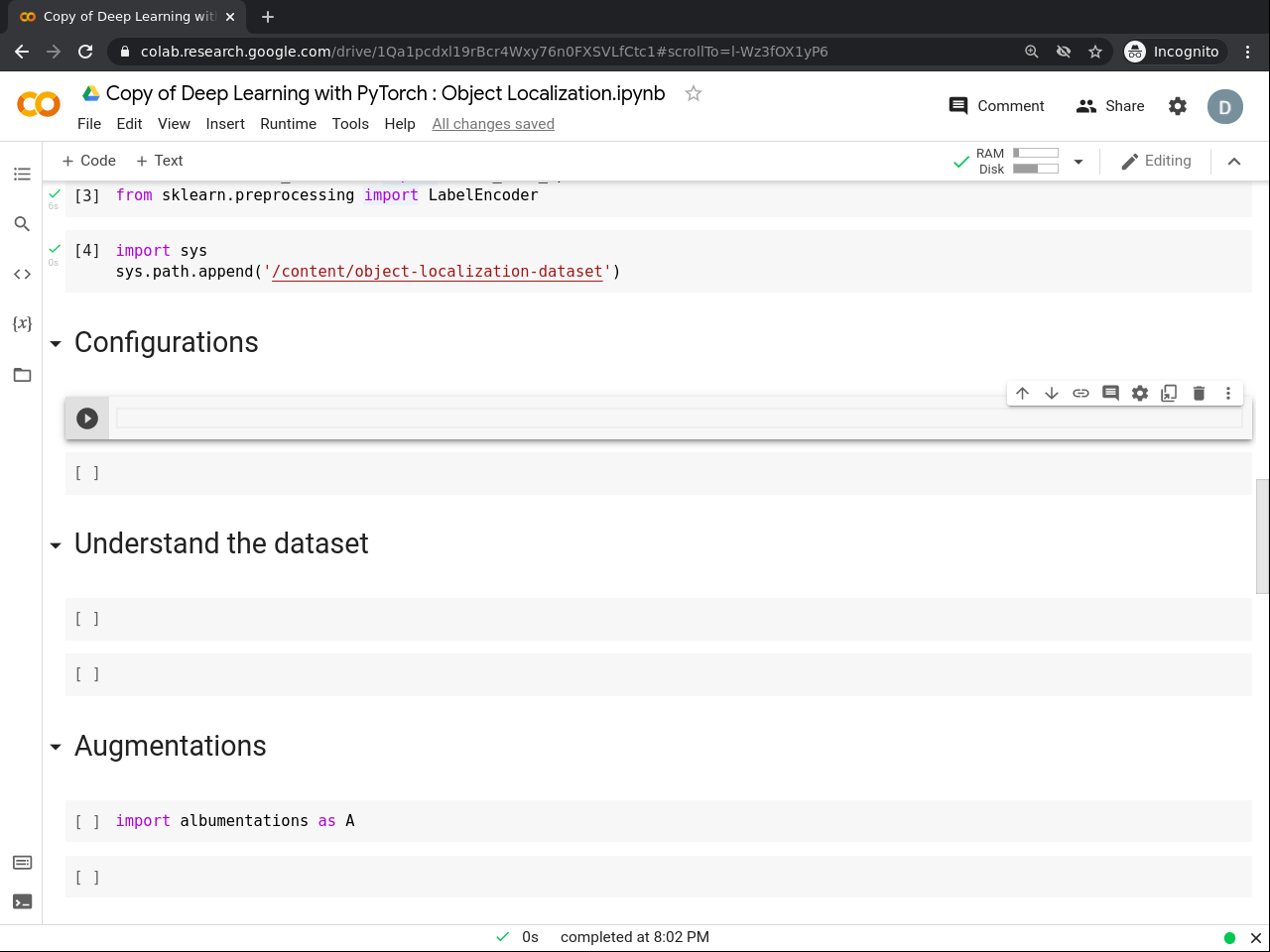
Task: Open the variables inspector panel
Action: tap(22, 323)
